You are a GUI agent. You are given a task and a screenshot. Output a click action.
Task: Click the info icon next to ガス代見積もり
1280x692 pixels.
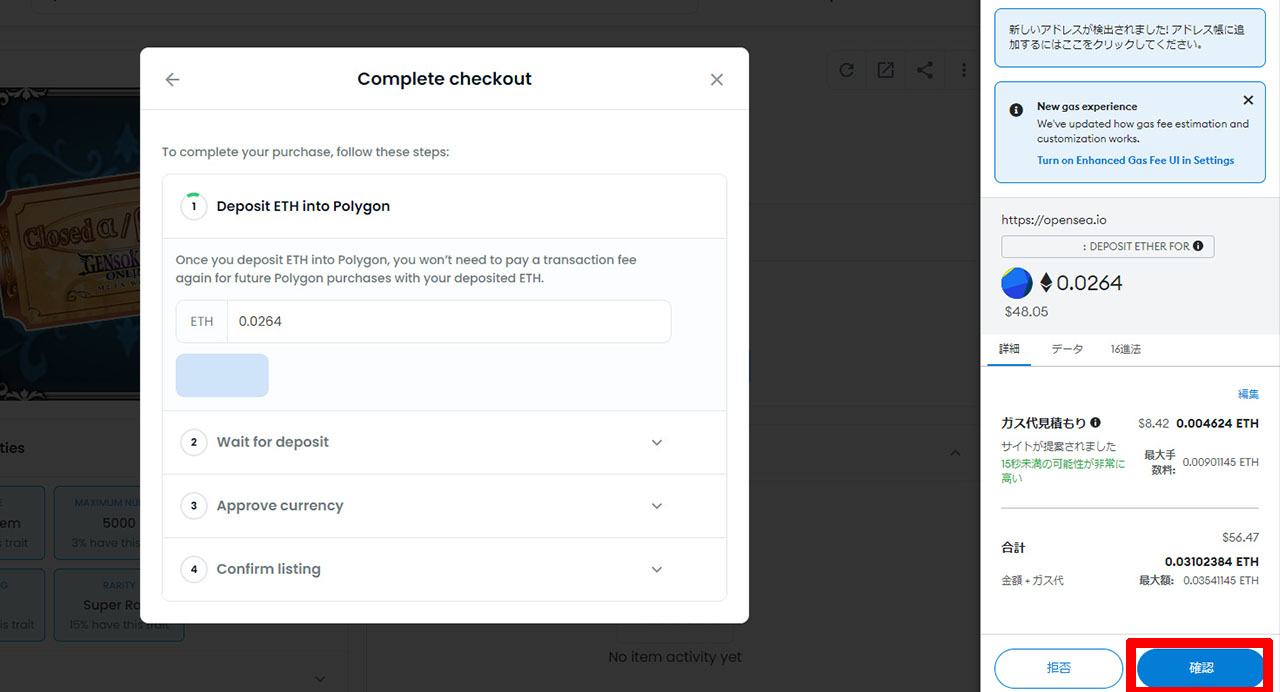click(x=1095, y=423)
